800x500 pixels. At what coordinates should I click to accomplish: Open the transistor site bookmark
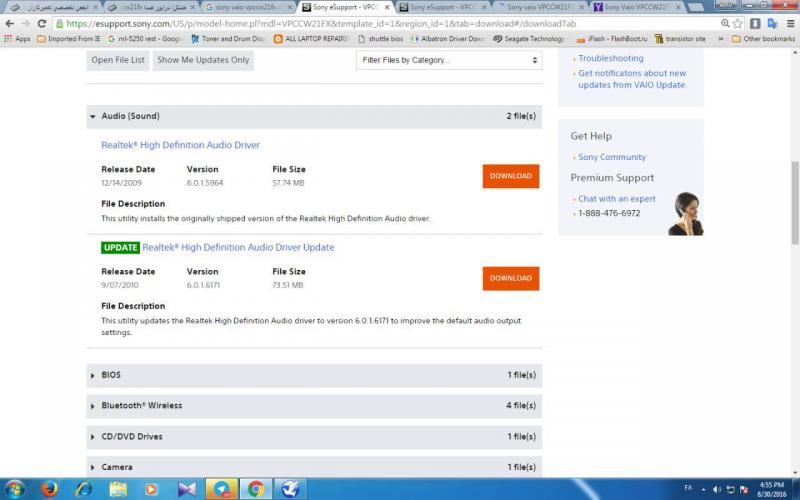[680, 39]
